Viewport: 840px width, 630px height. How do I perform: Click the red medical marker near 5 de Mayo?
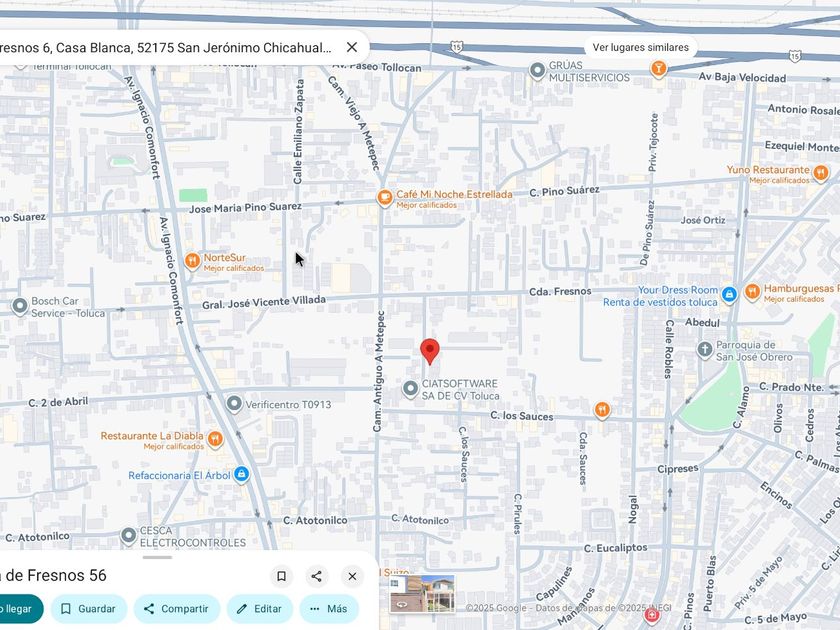(651, 616)
